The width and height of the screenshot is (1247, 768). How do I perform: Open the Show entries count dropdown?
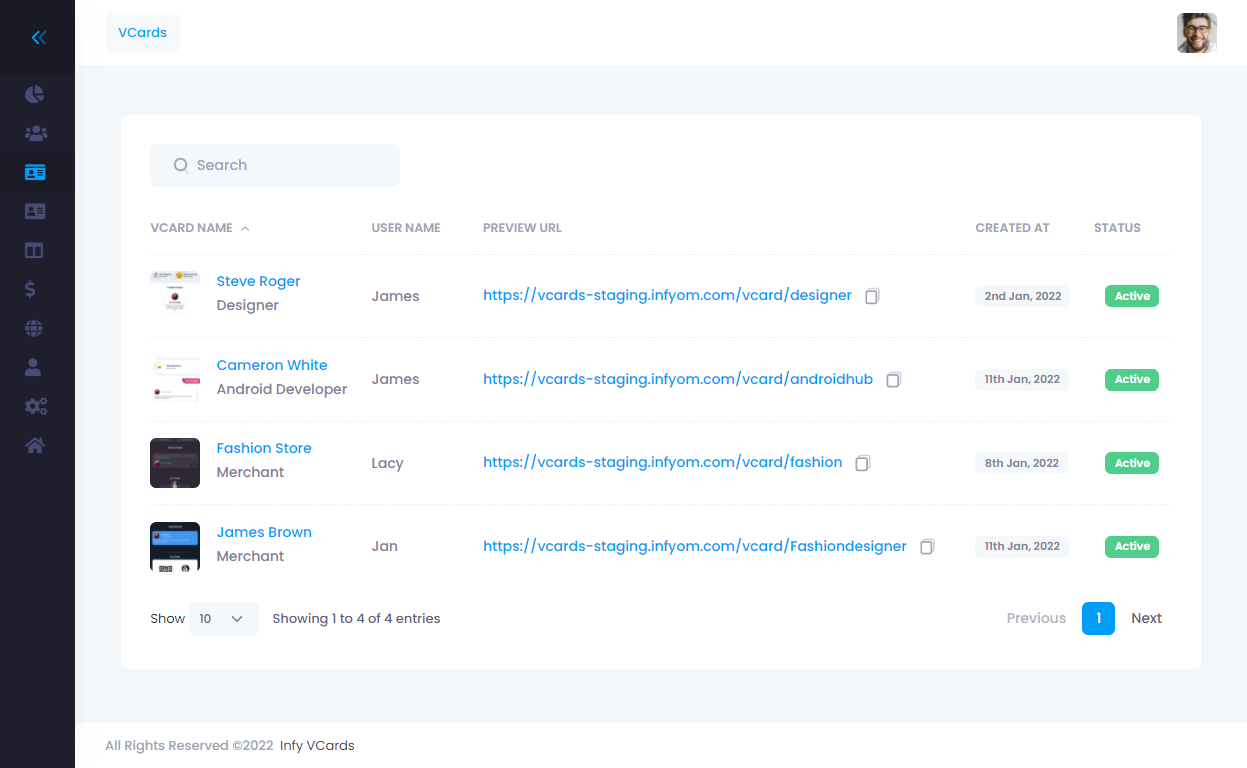click(x=223, y=619)
